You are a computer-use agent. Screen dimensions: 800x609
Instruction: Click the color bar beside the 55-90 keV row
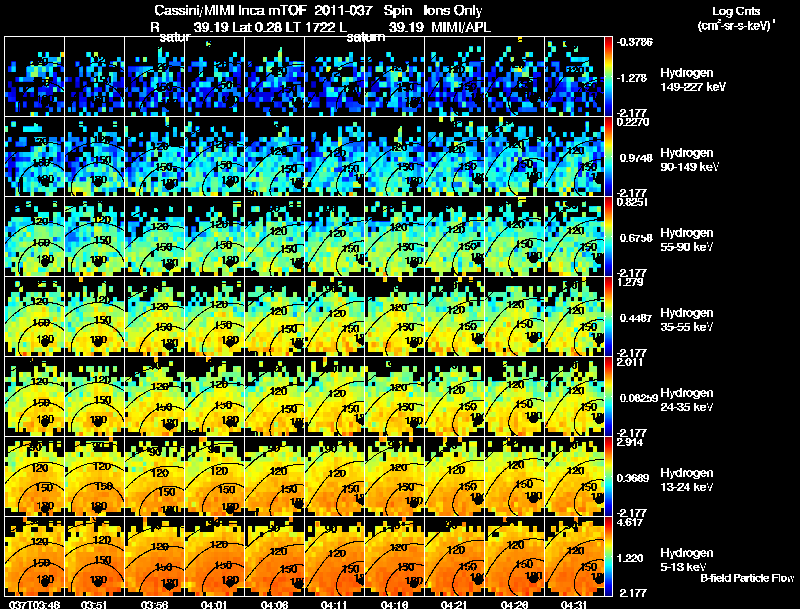click(608, 236)
